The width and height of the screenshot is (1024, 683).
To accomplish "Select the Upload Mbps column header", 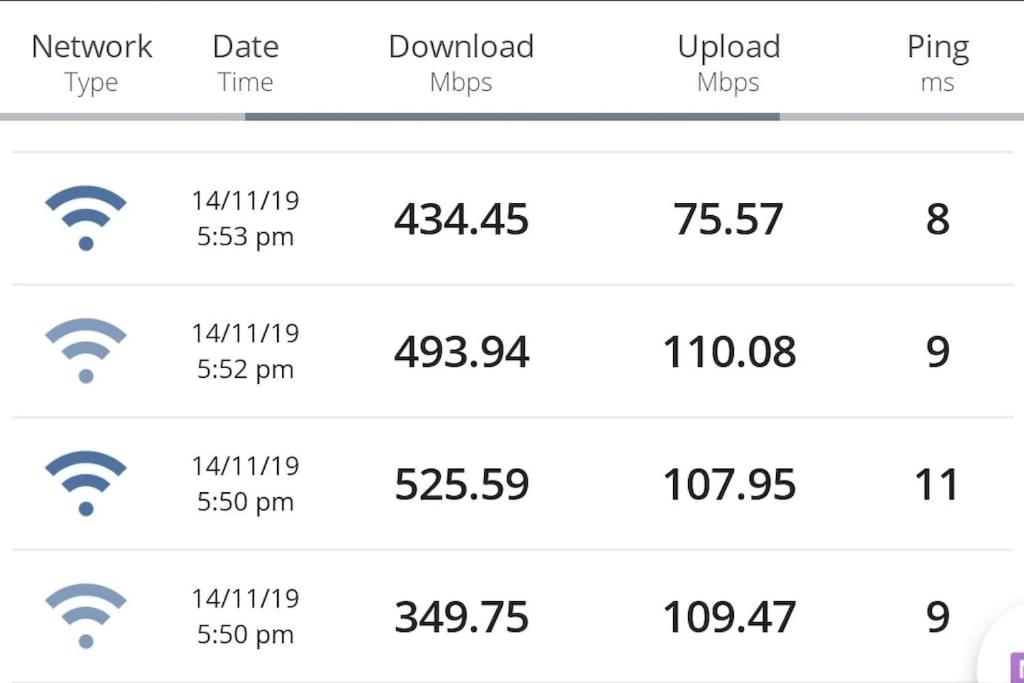I will tap(728, 62).
